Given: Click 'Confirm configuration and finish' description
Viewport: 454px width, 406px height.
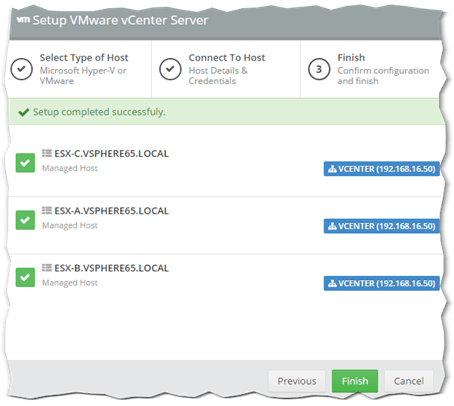Looking at the screenshot, I should click(383, 76).
